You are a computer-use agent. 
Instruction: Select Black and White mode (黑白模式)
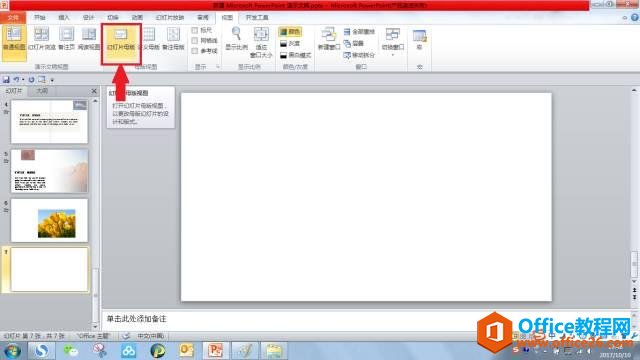click(296, 55)
